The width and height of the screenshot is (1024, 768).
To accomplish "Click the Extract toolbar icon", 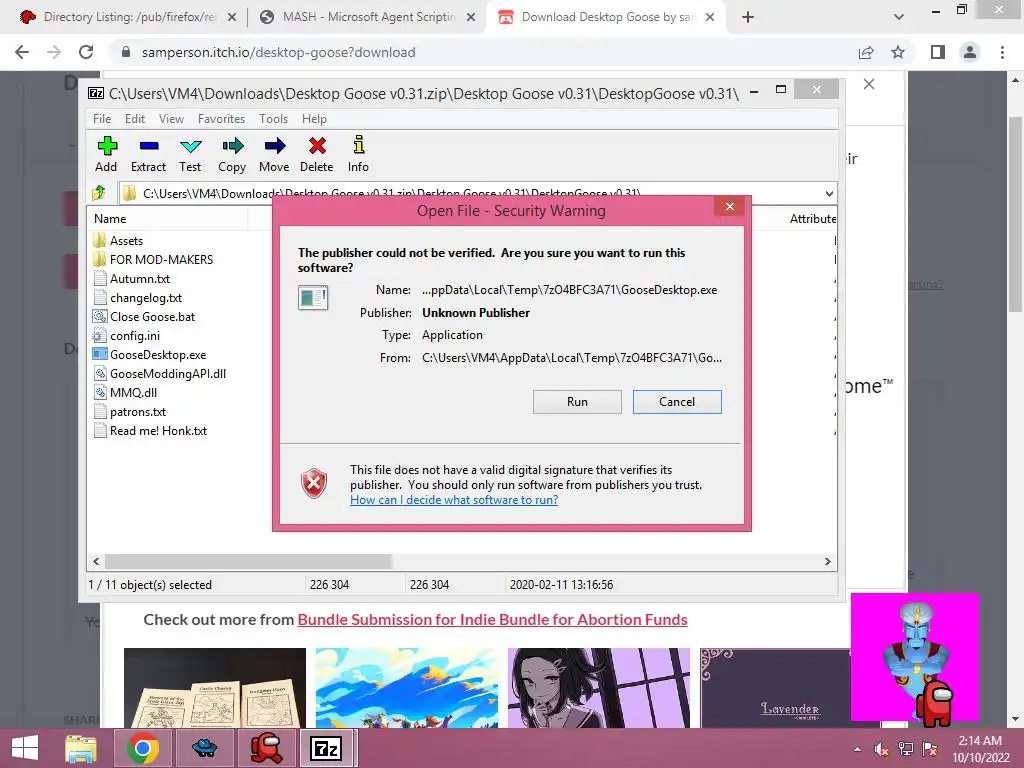I will [x=148, y=154].
